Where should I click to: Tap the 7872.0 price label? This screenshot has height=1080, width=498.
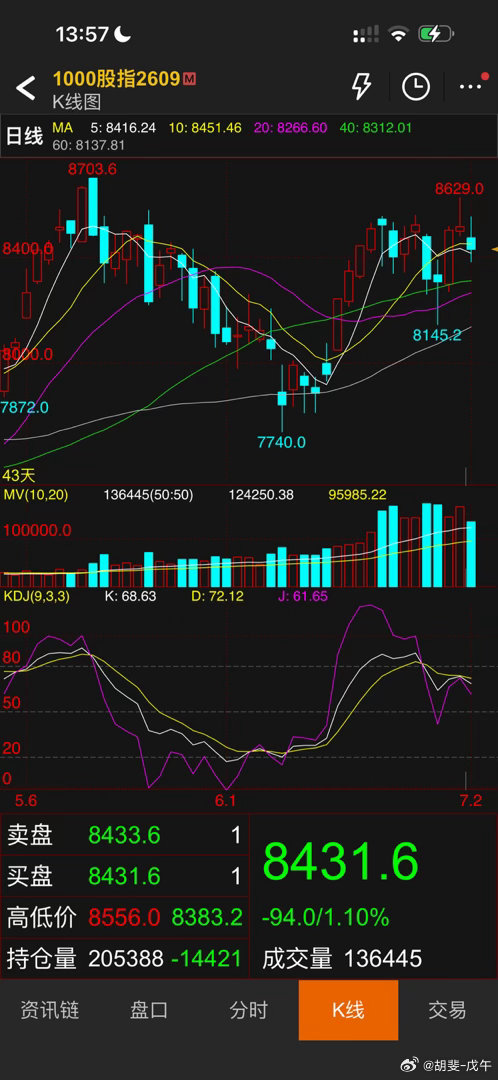coord(25,407)
